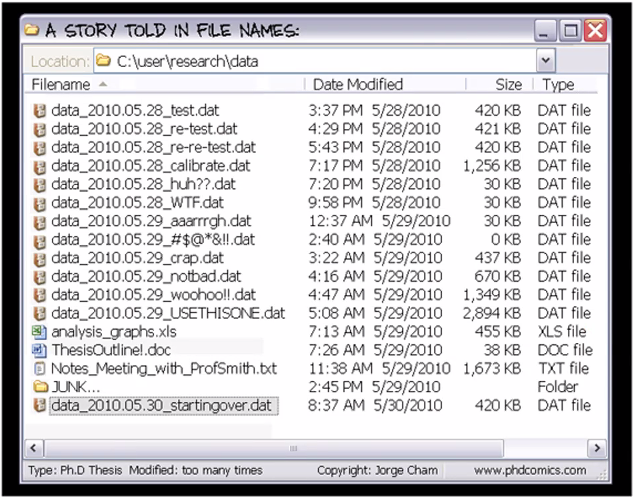Click the 1,673 KB size value
The height and width of the screenshot is (497, 633).
[492, 369]
